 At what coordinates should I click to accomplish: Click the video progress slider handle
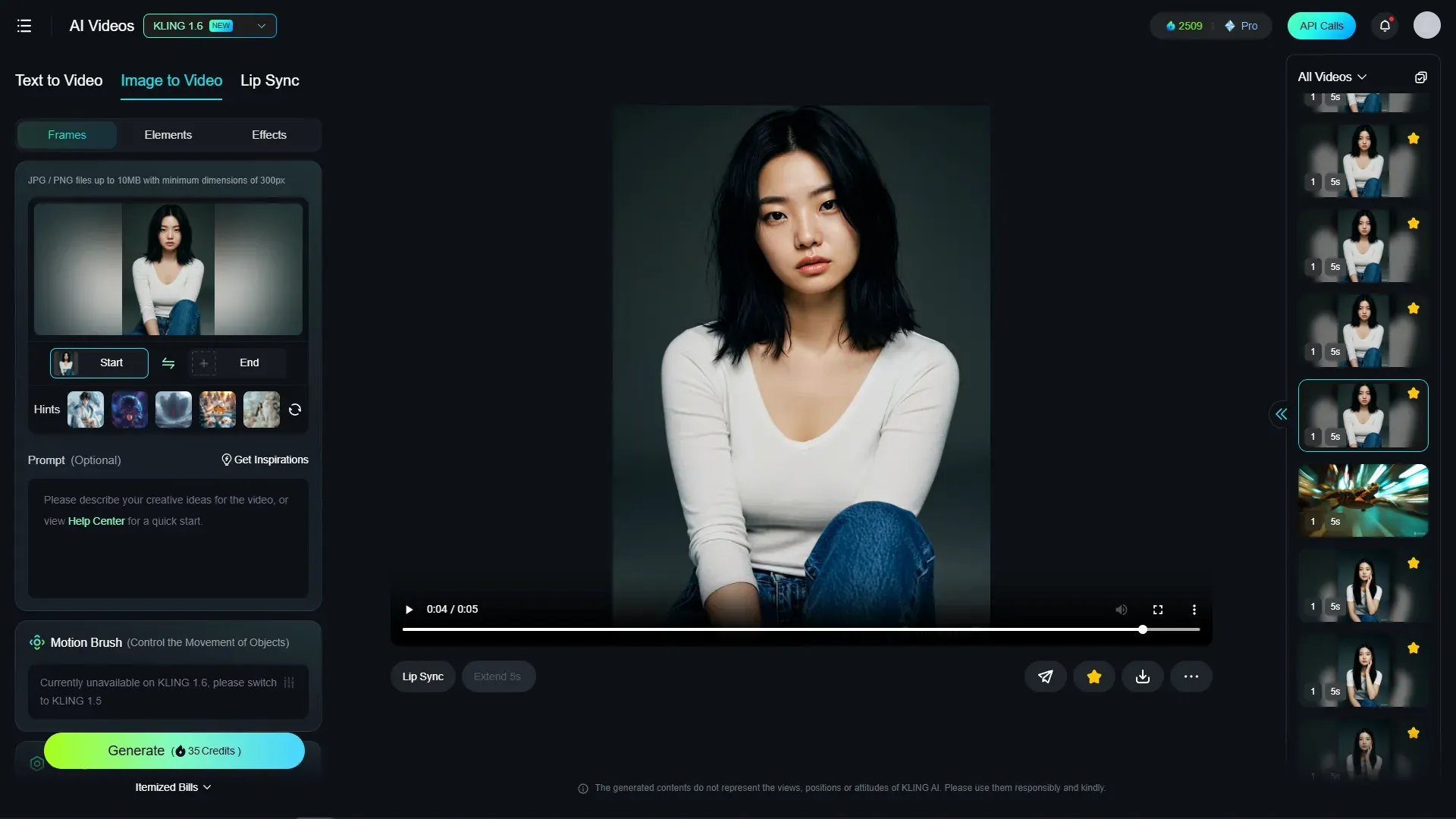[x=1142, y=629]
